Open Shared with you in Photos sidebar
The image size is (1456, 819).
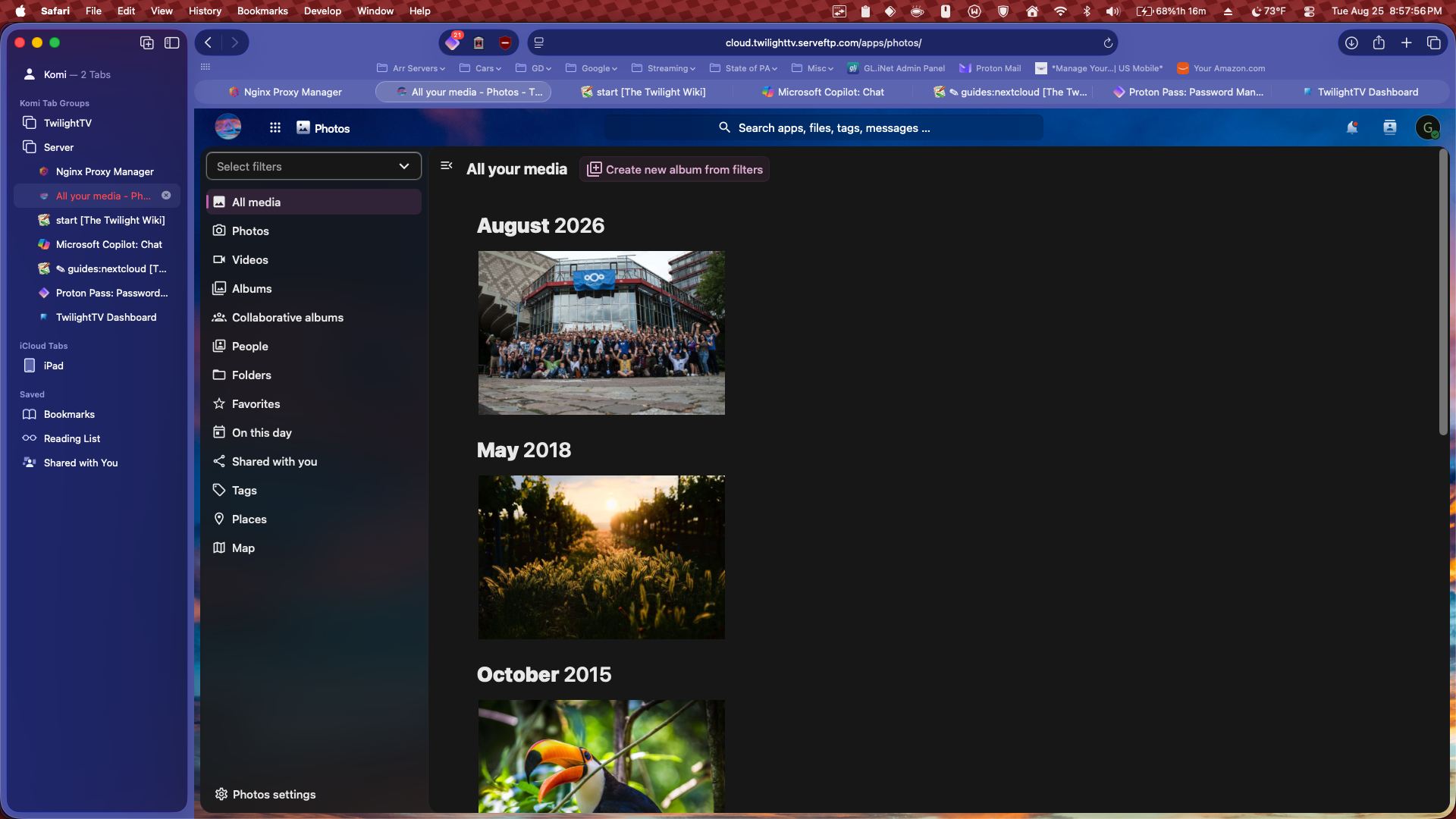(x=314, y=462)
